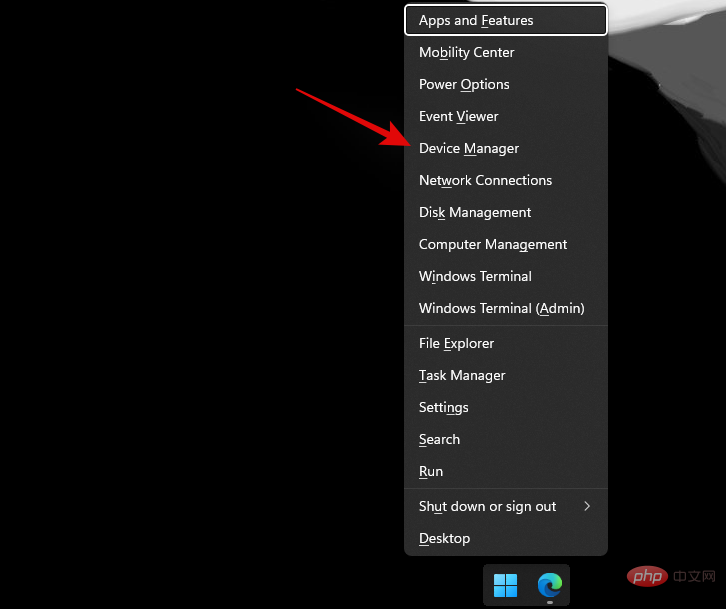Choose Network Connections
This screenshot has height=609, width=726.
click(x=506, y=180)
